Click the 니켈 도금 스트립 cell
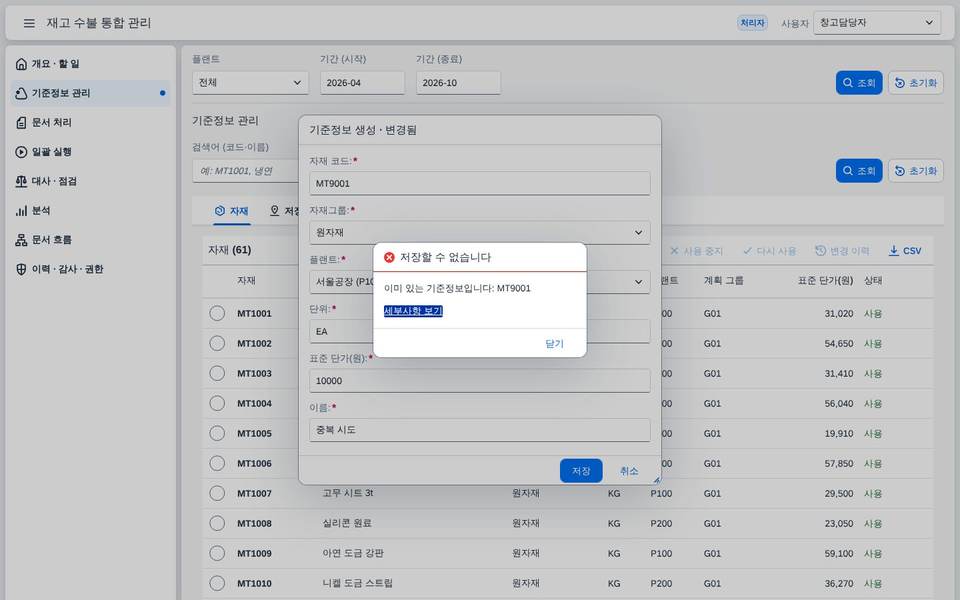The image size is (960, 600). click(x=358, y=583)
